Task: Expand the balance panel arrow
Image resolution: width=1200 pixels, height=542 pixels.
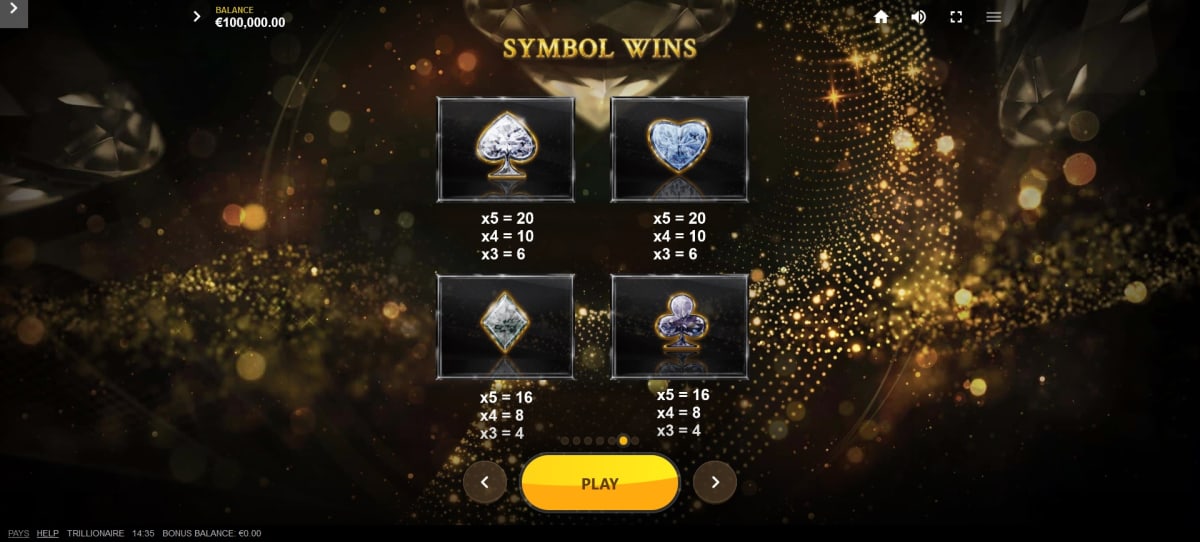Action: point(197,17)
